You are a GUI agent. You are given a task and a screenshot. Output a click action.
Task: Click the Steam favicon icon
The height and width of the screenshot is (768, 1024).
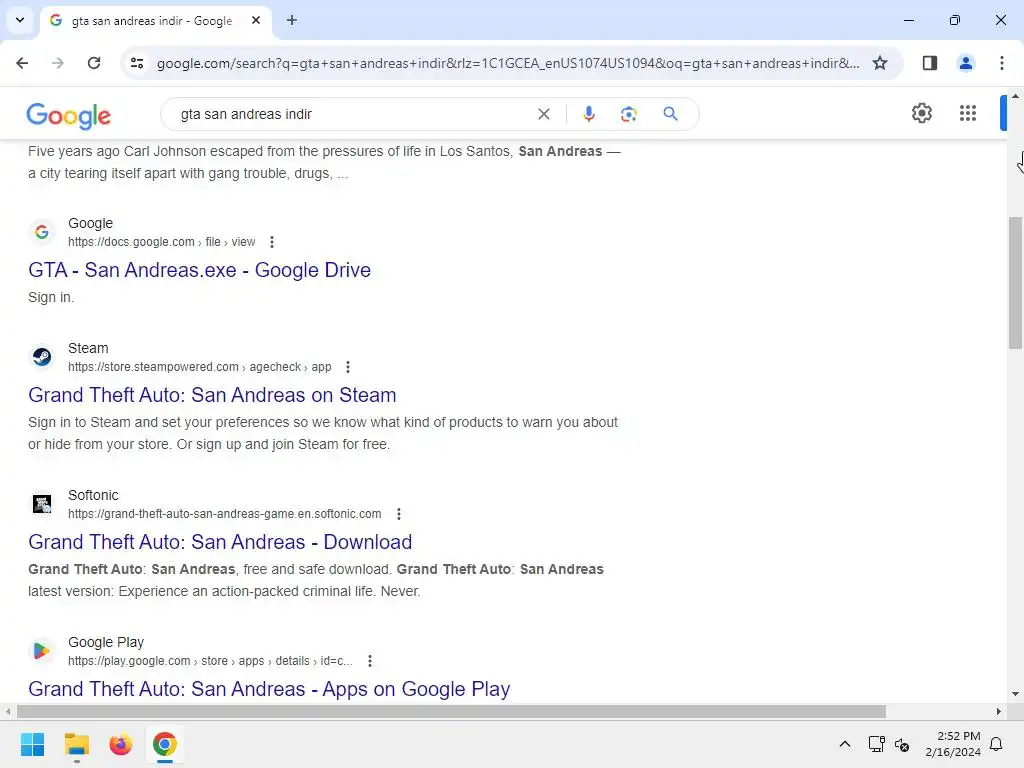click(42, 357)
